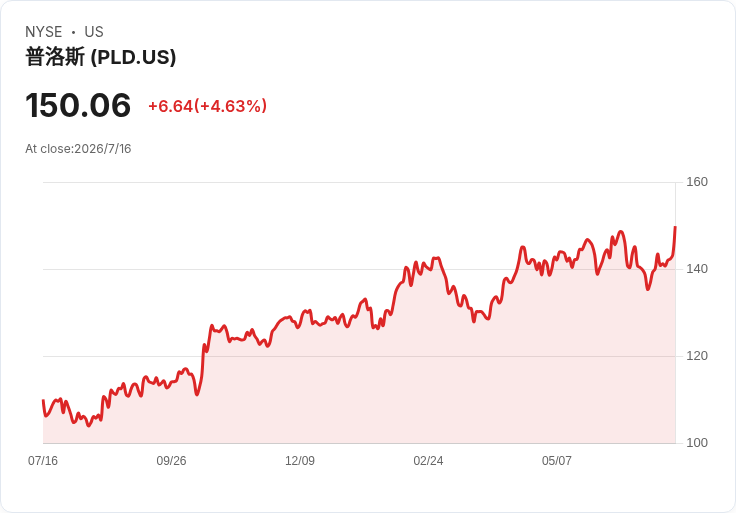Click the At close:2026/7/16 timestamp
Image resolution: width=736 pixels, height=513 pixels.
click(78, 149)
